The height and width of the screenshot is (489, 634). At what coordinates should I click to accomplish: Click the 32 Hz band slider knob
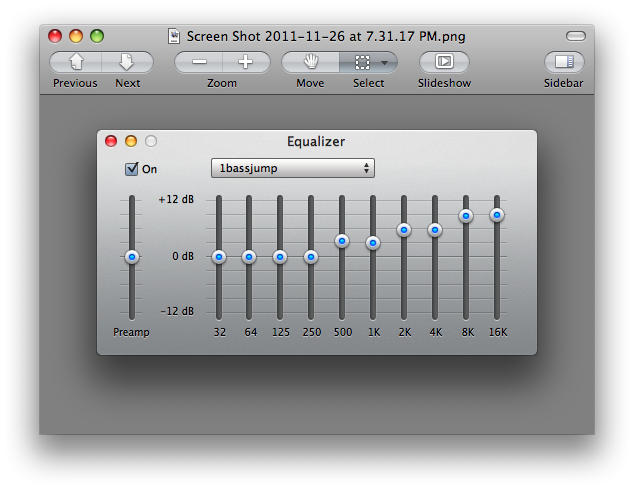(x=219, y=257)
